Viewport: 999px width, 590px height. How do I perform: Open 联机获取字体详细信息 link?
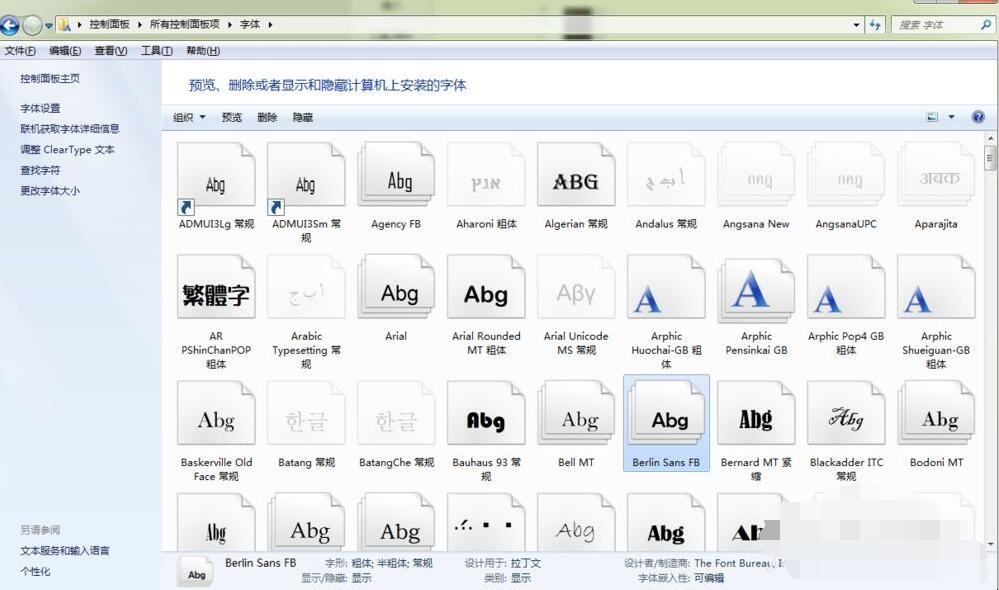click(69, 129)
